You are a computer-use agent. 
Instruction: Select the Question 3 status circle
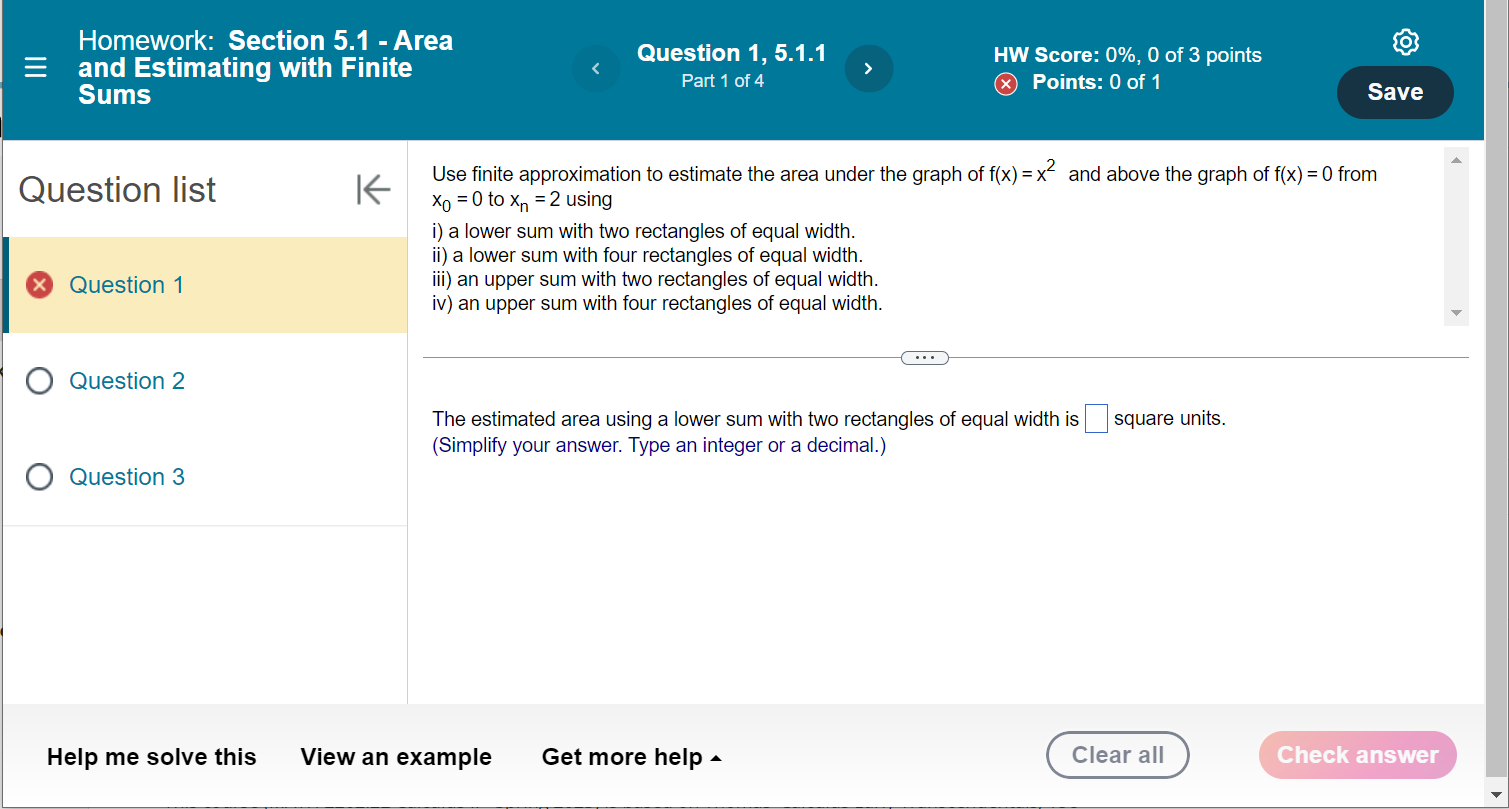pyautogui.click(x=39, y=477)
